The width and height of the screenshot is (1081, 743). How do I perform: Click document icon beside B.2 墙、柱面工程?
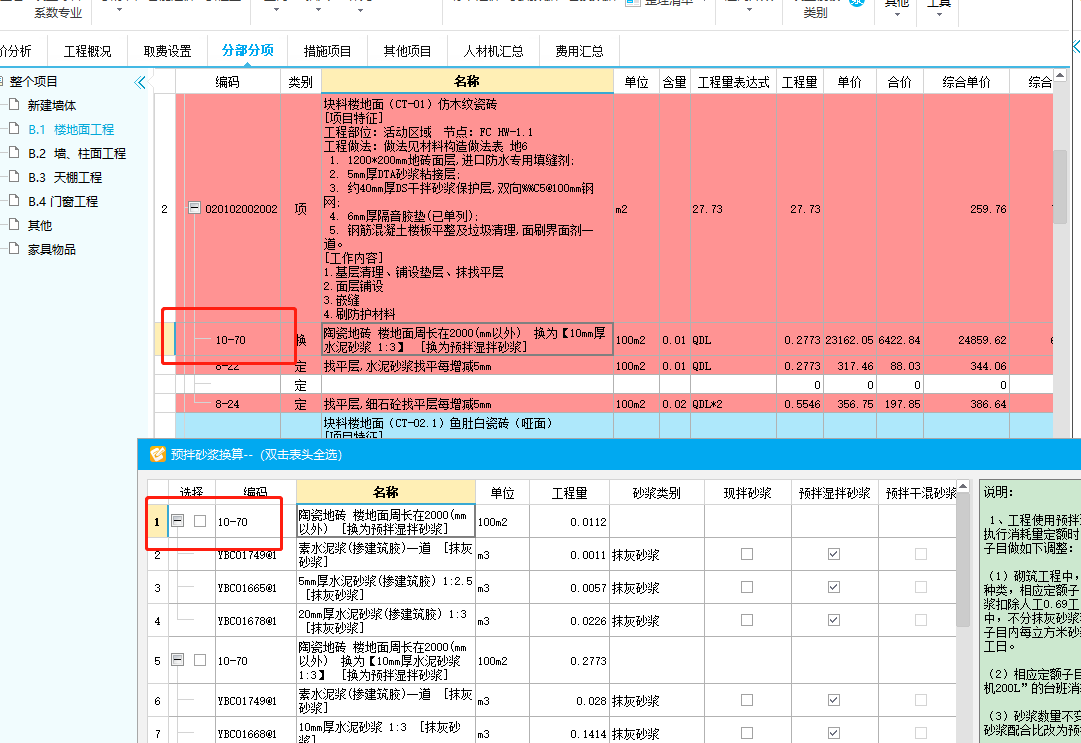pos(14,153)
